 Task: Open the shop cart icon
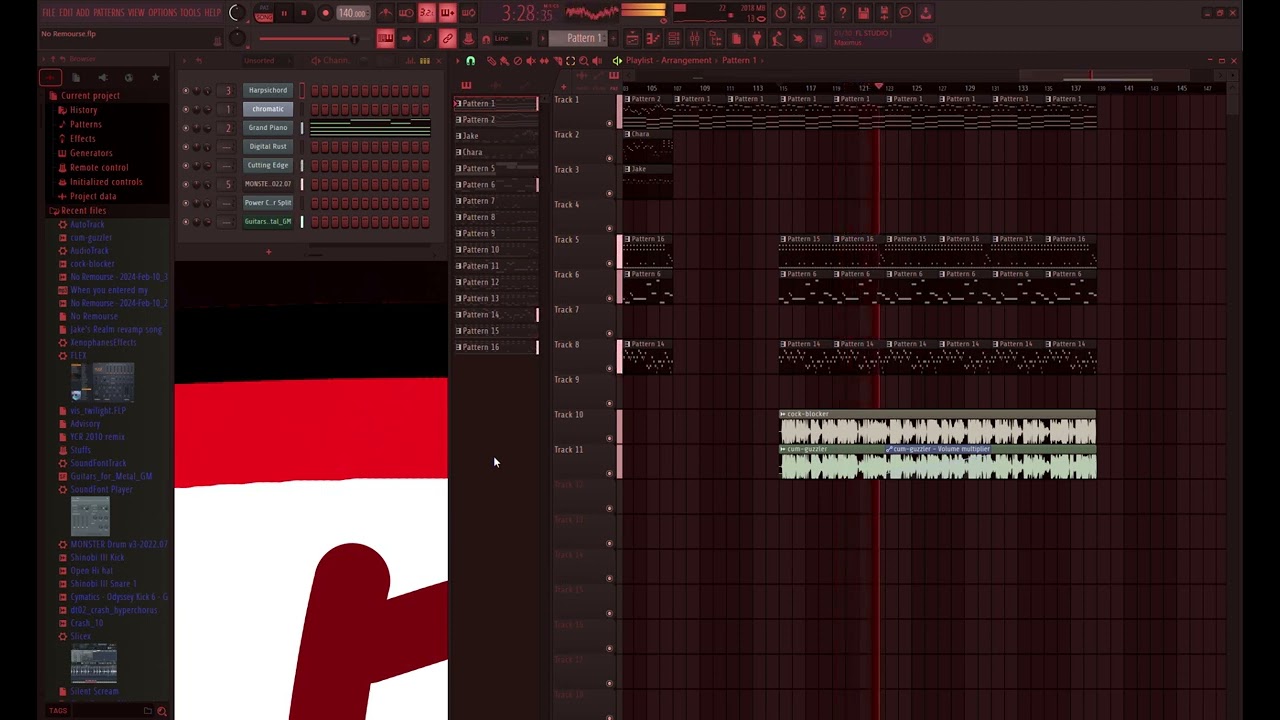point(818,39)
